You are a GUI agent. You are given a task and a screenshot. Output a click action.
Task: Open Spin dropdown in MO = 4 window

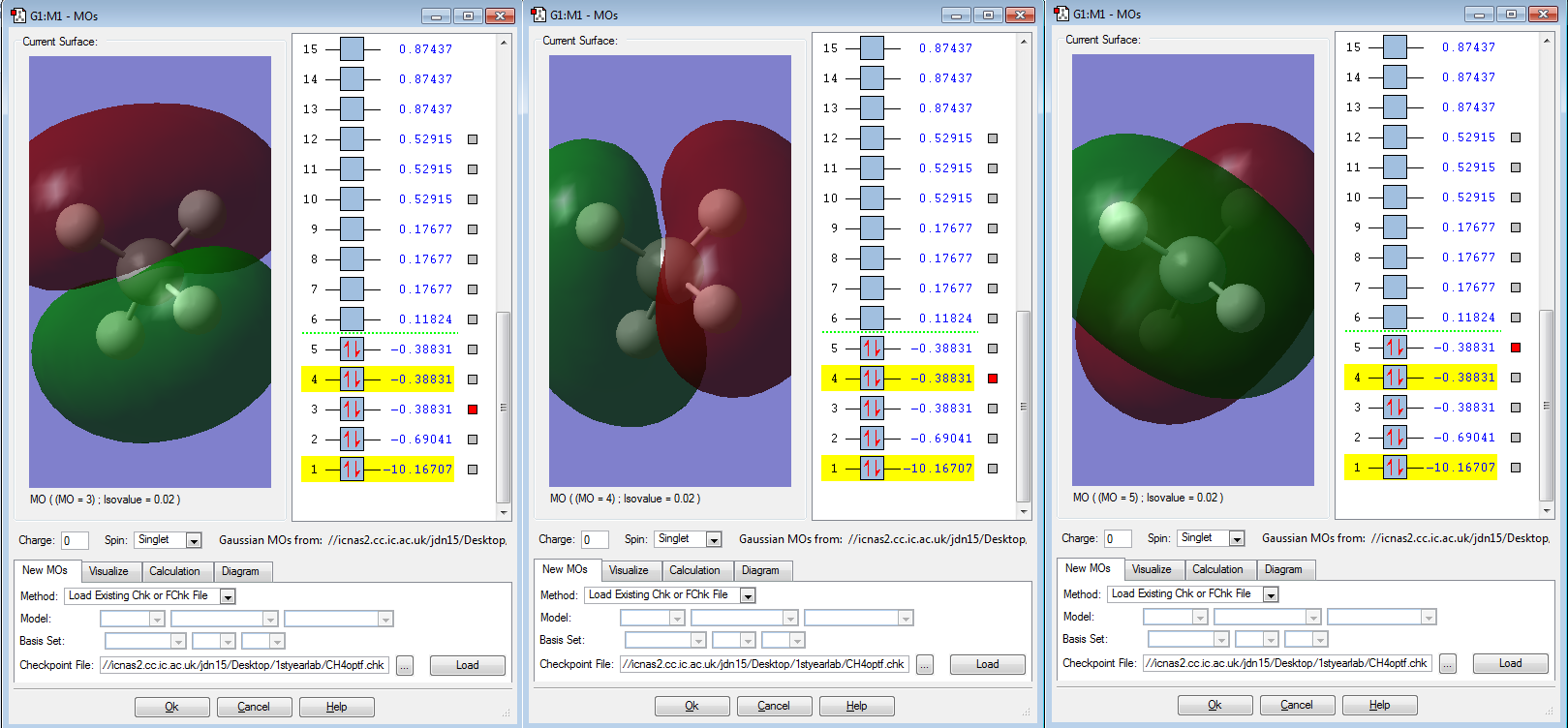pos(714,539)
